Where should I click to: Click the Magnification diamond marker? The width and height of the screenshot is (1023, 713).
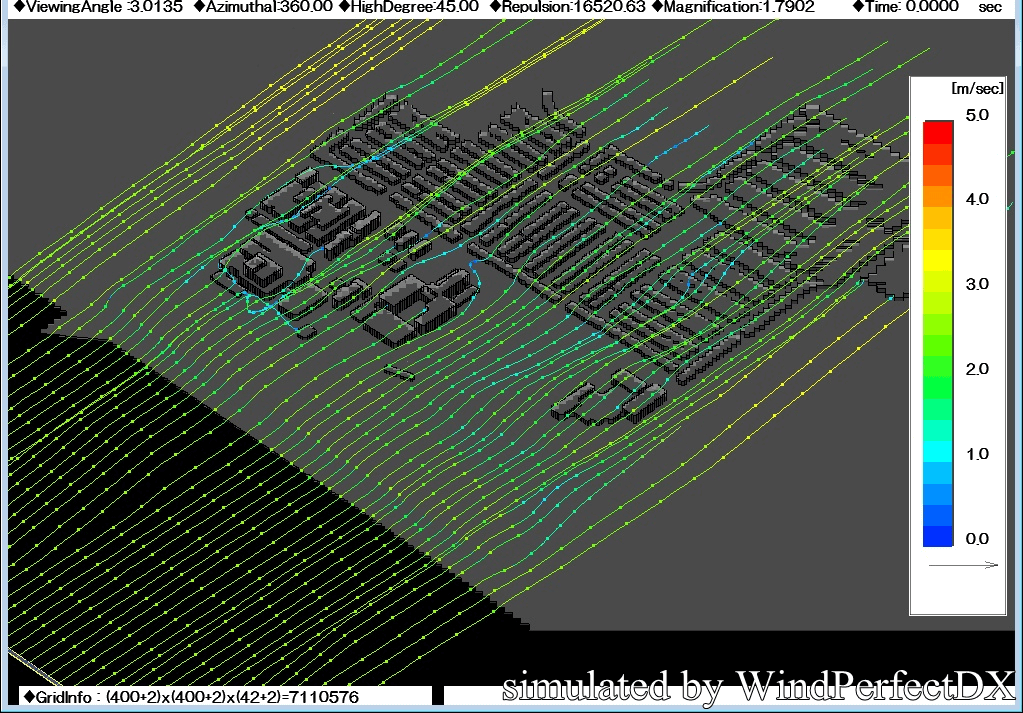click(657, 7)
